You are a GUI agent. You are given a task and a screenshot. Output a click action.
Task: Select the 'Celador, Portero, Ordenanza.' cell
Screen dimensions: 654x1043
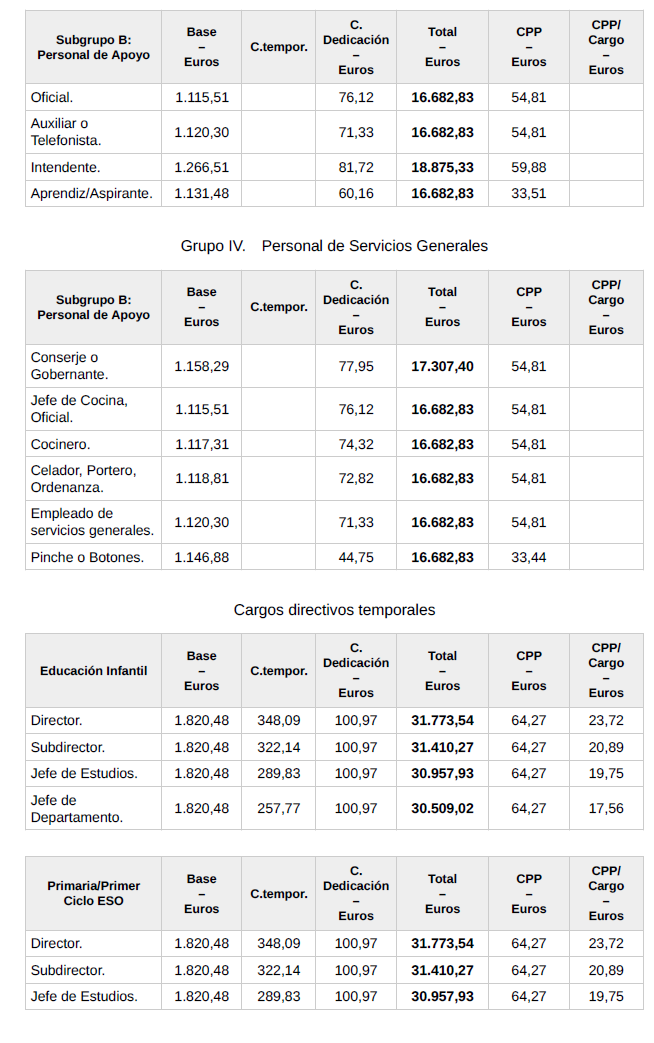pos(83,479)
